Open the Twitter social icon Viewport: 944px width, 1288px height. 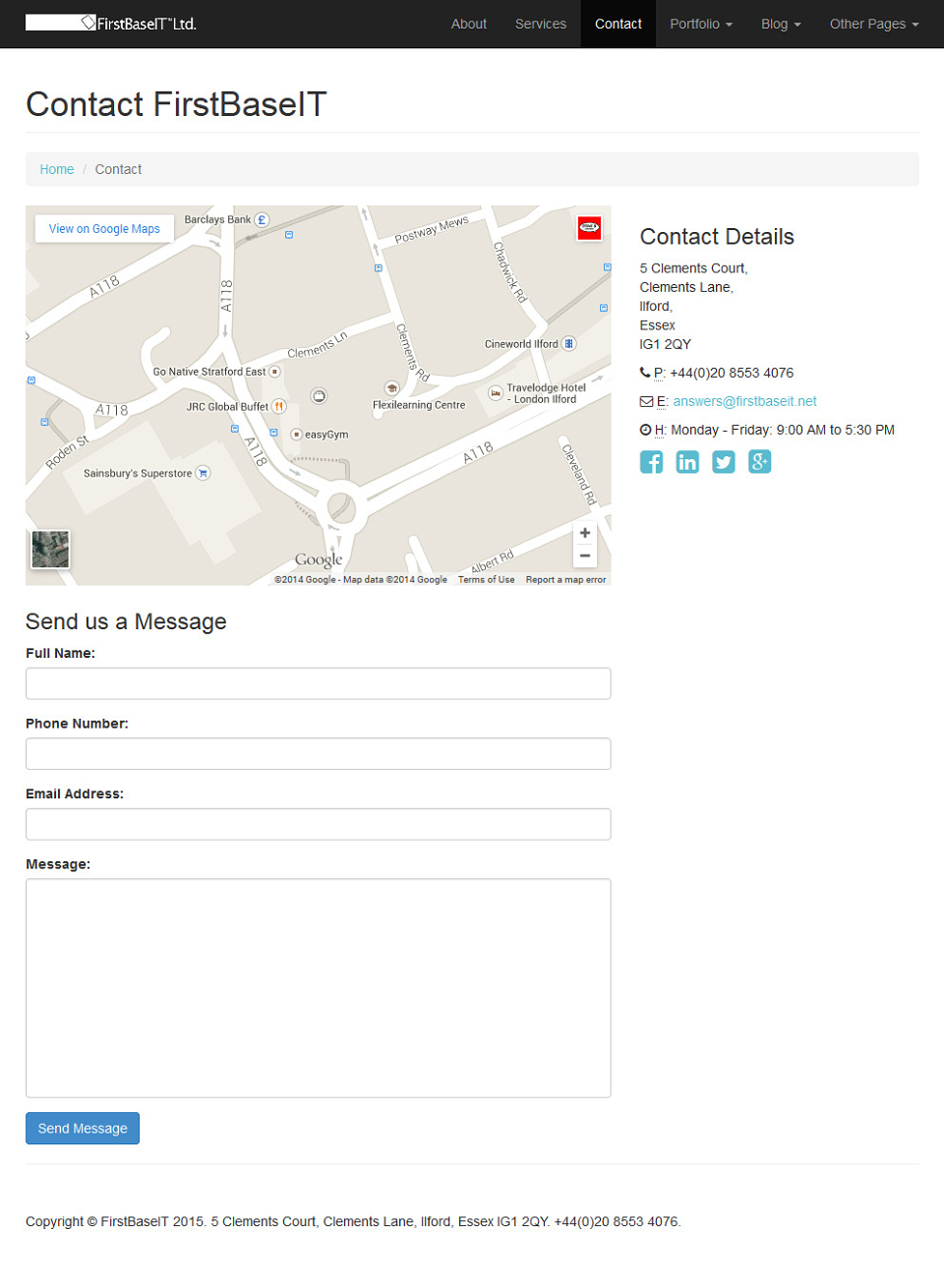(724, 462)
